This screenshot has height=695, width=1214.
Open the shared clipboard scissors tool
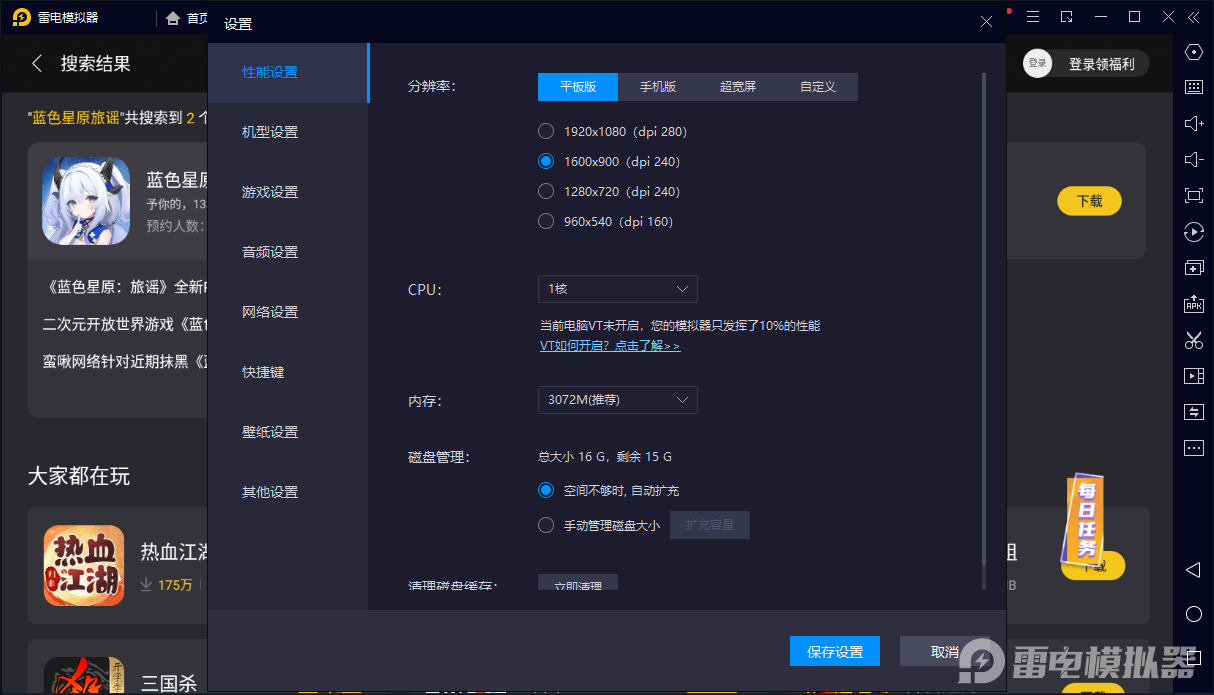(1193, 340)
